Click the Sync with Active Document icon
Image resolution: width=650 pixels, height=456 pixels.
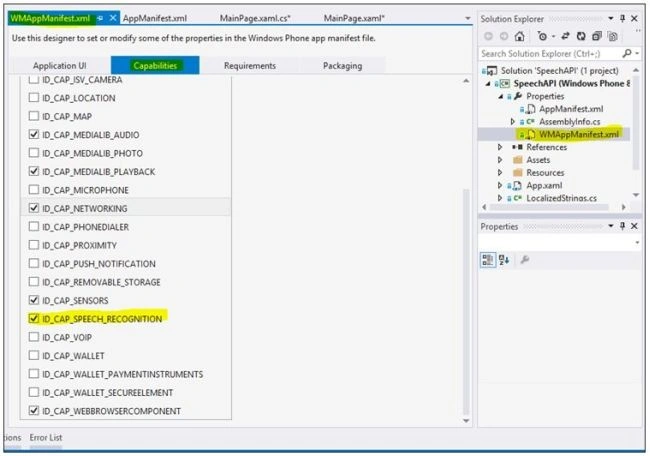(565, 36)
